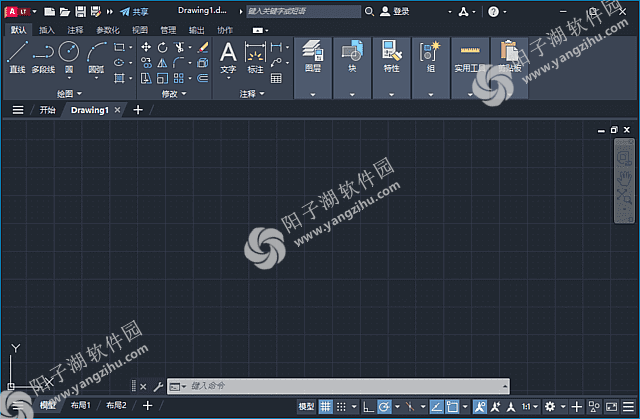This screenshot has width=640, height=419.
Task: Toggle automatic annotation scaling in status bar
Action: click(496, 406)
